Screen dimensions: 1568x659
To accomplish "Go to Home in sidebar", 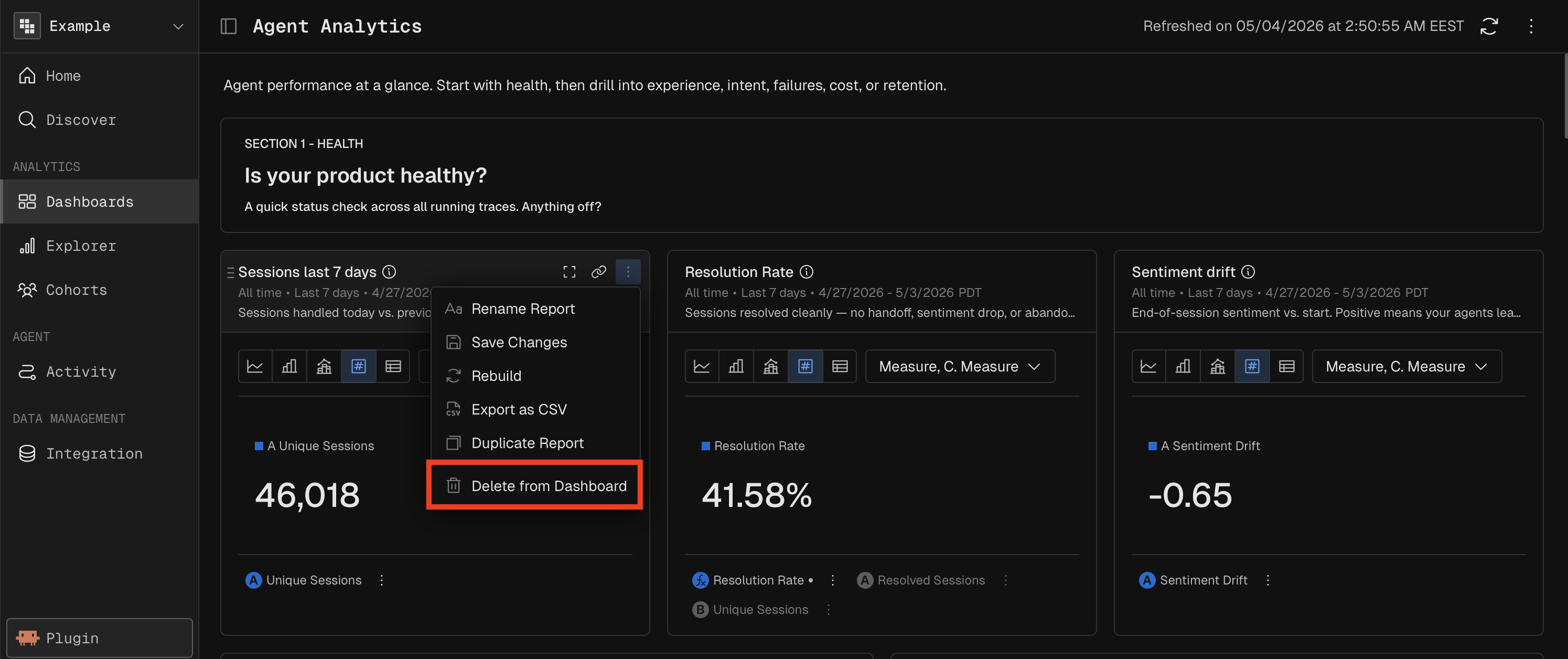I will [99, 76].
